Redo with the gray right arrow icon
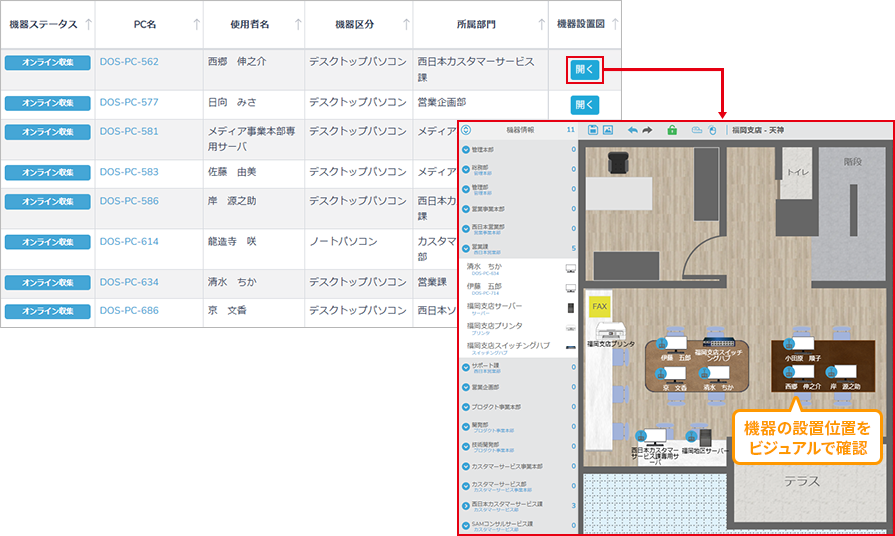This screenshot has width=895, height=536. [x=647, y=130]
